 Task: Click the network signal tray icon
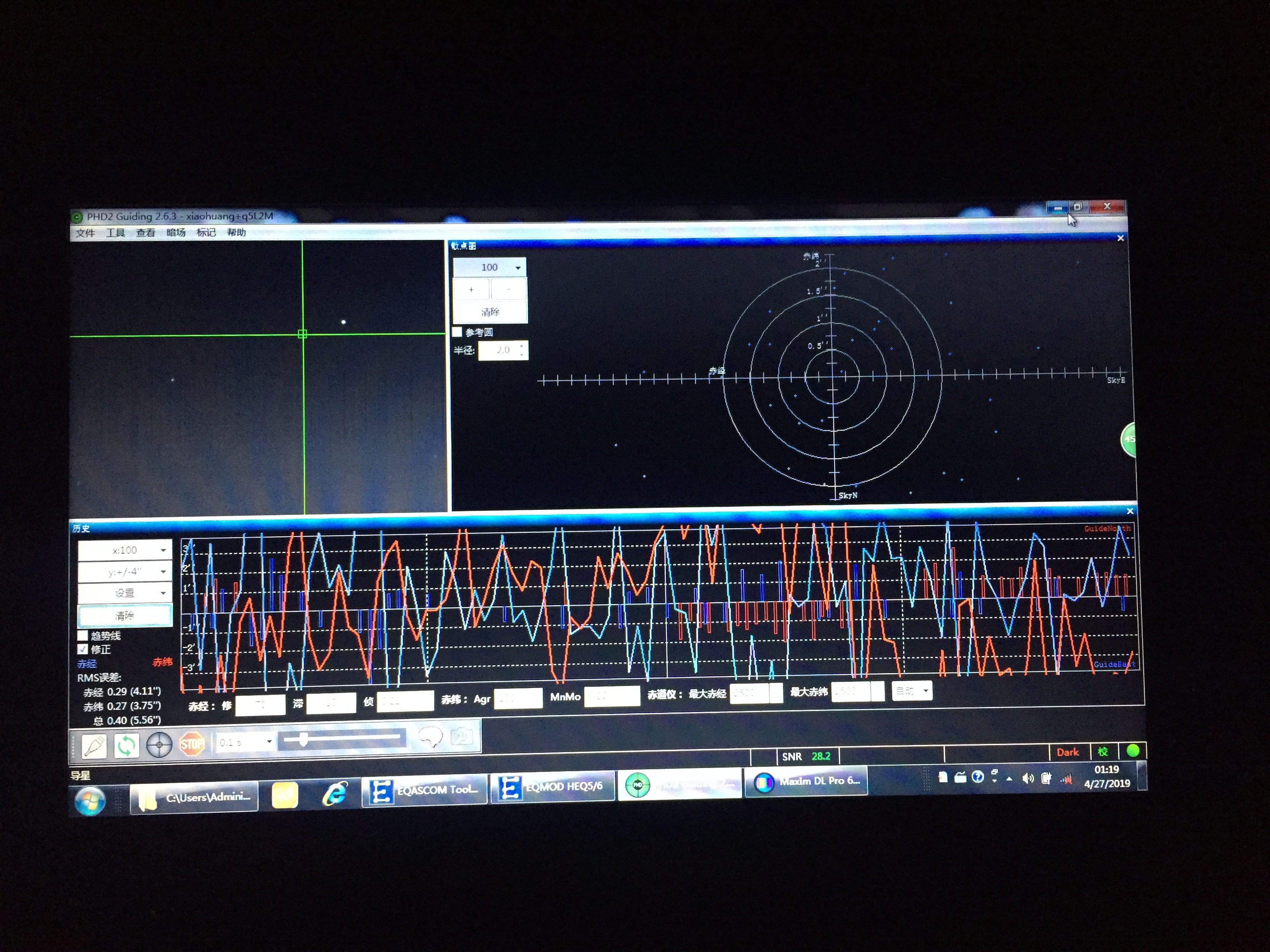pos(1066,779)
